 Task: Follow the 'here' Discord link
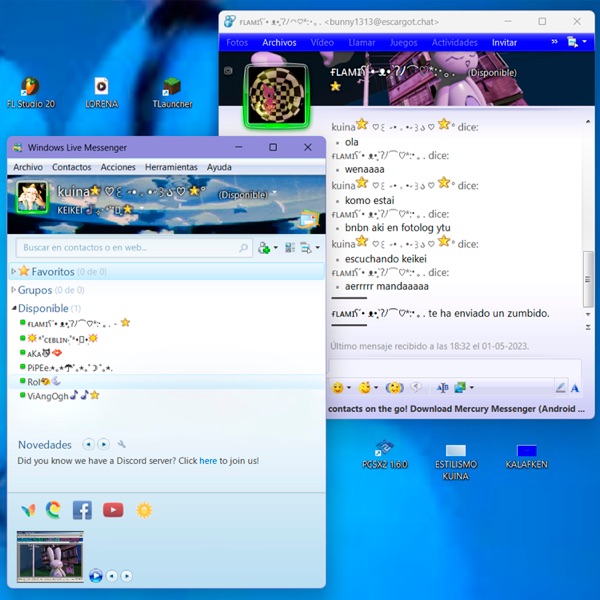point(208,461)
